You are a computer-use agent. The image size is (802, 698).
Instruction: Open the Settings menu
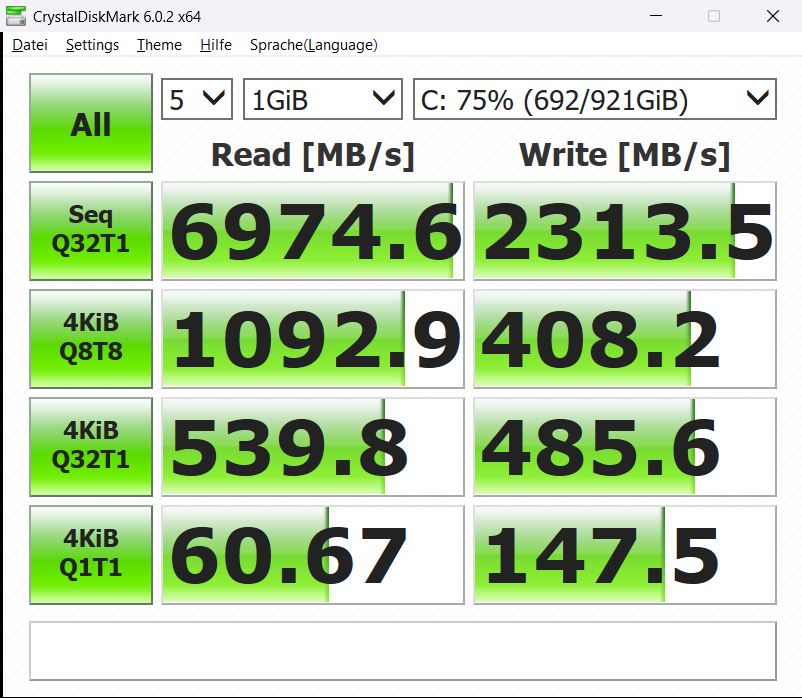pyautogui.click(x=92, y=45)
